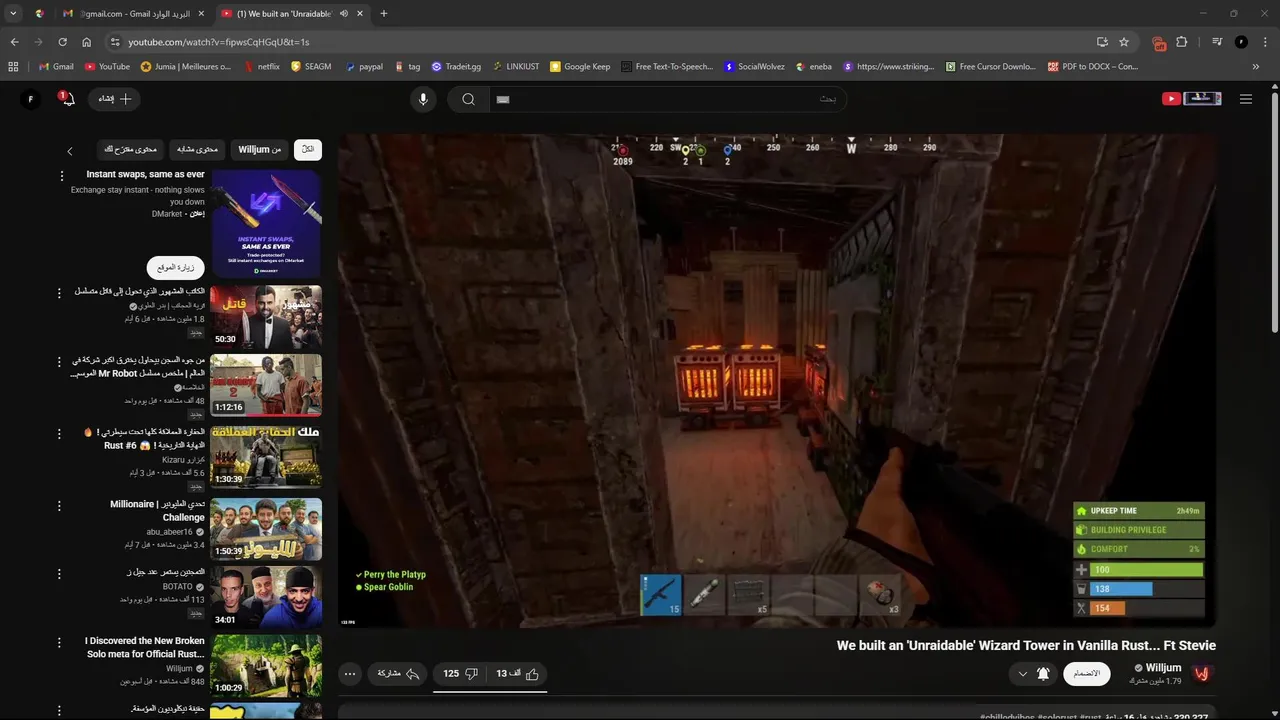The height and width of the screenshot is (720, 1280).
Task: Open the Chrome profile avatar
Action: coord(1241,42)
